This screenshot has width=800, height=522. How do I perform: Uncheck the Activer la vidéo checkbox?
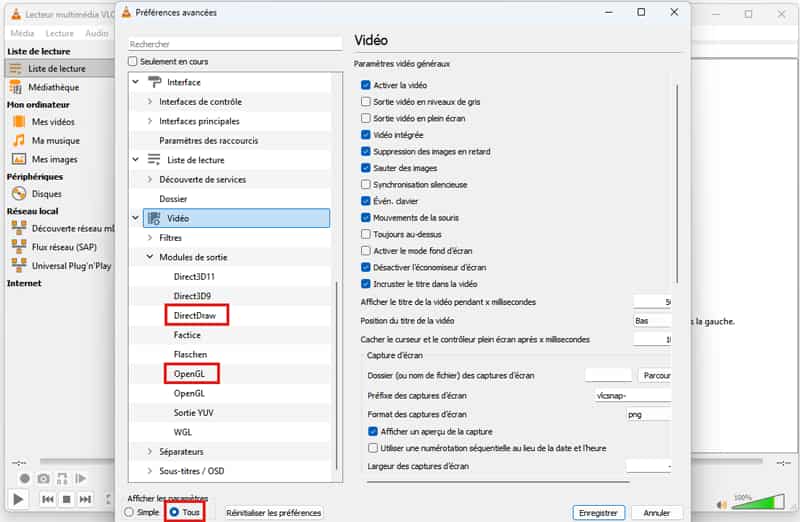pos(366,86)
